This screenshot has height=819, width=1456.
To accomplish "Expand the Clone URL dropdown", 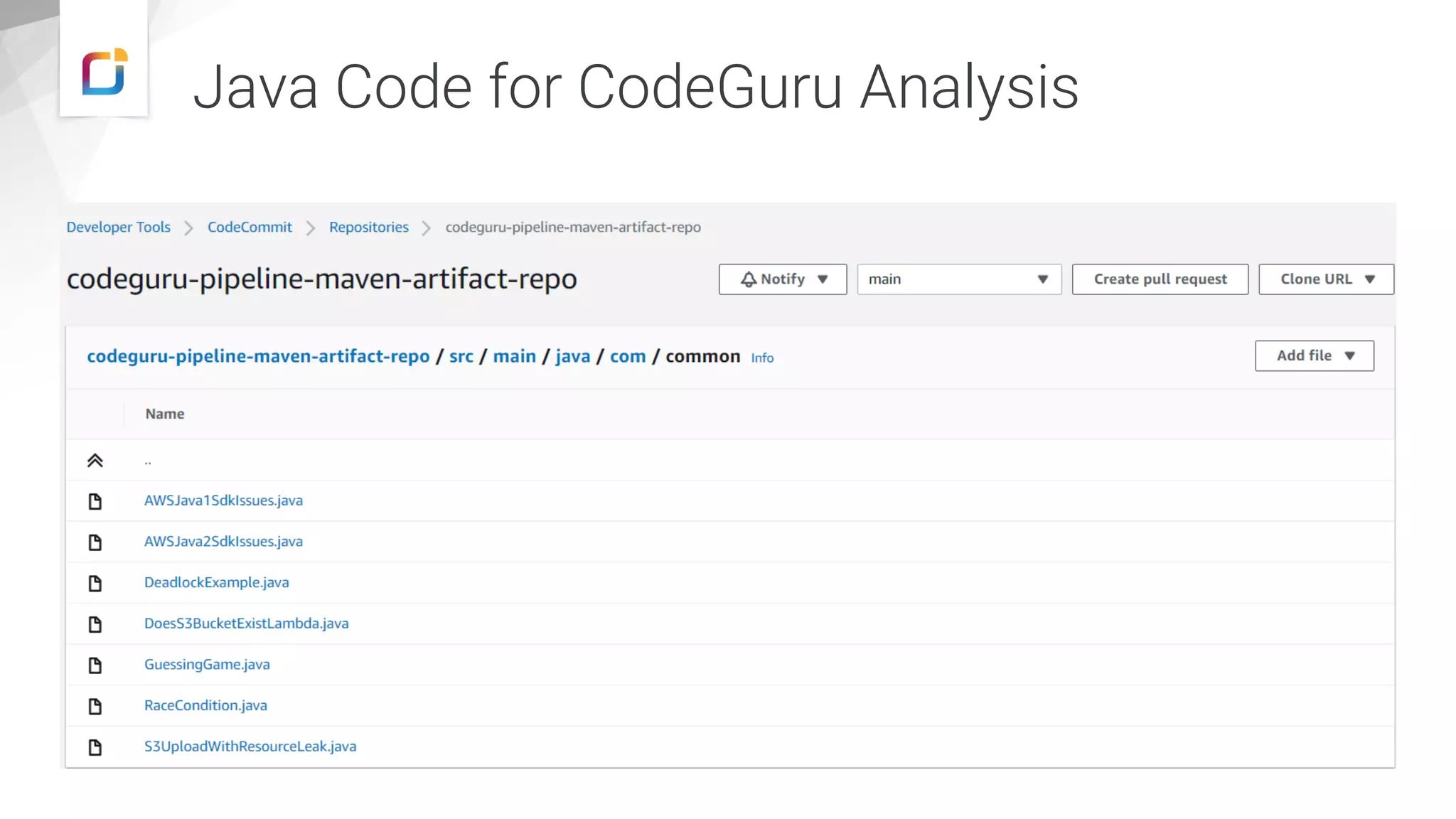I will pos(1326,279).
